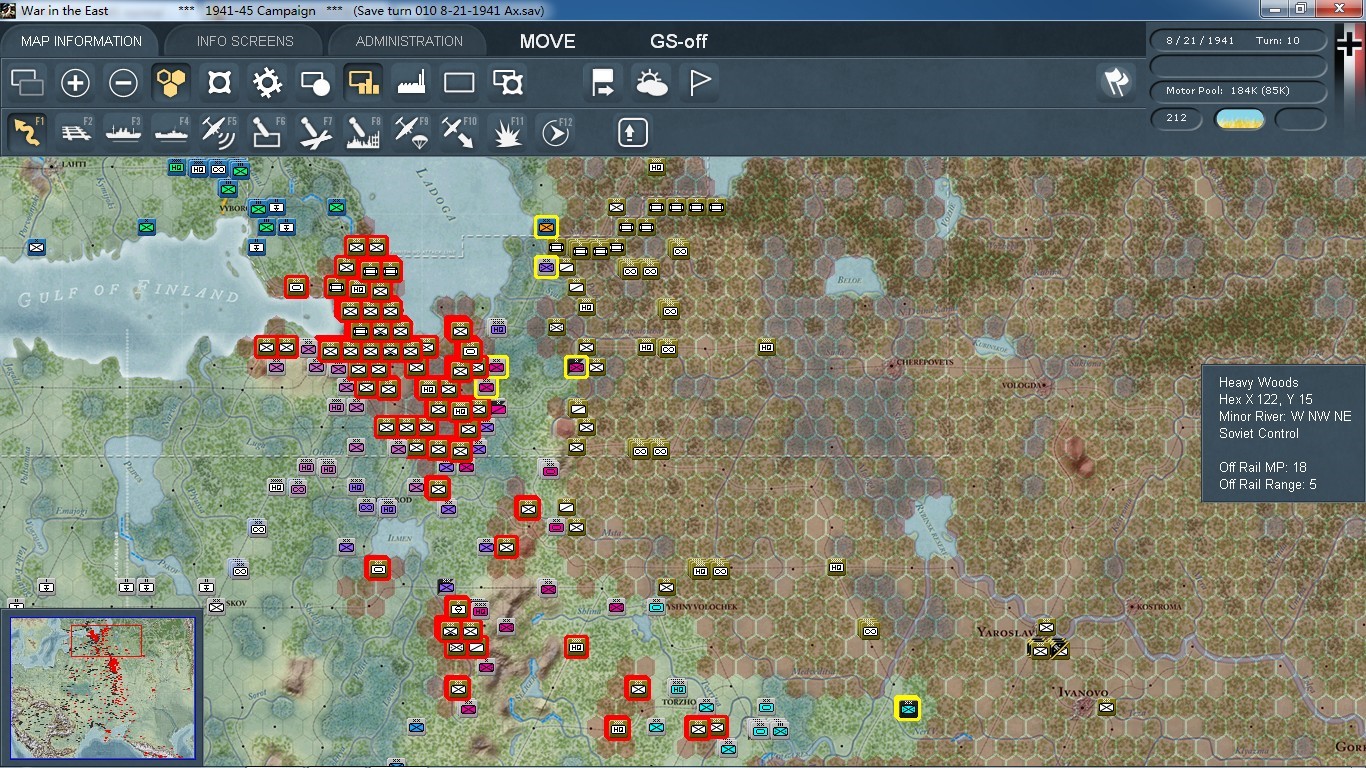The height and width of the screenshot is (768, 1366).
Task: Select the F6 bomb unit mode icon
Action: [x=267, y=132]
